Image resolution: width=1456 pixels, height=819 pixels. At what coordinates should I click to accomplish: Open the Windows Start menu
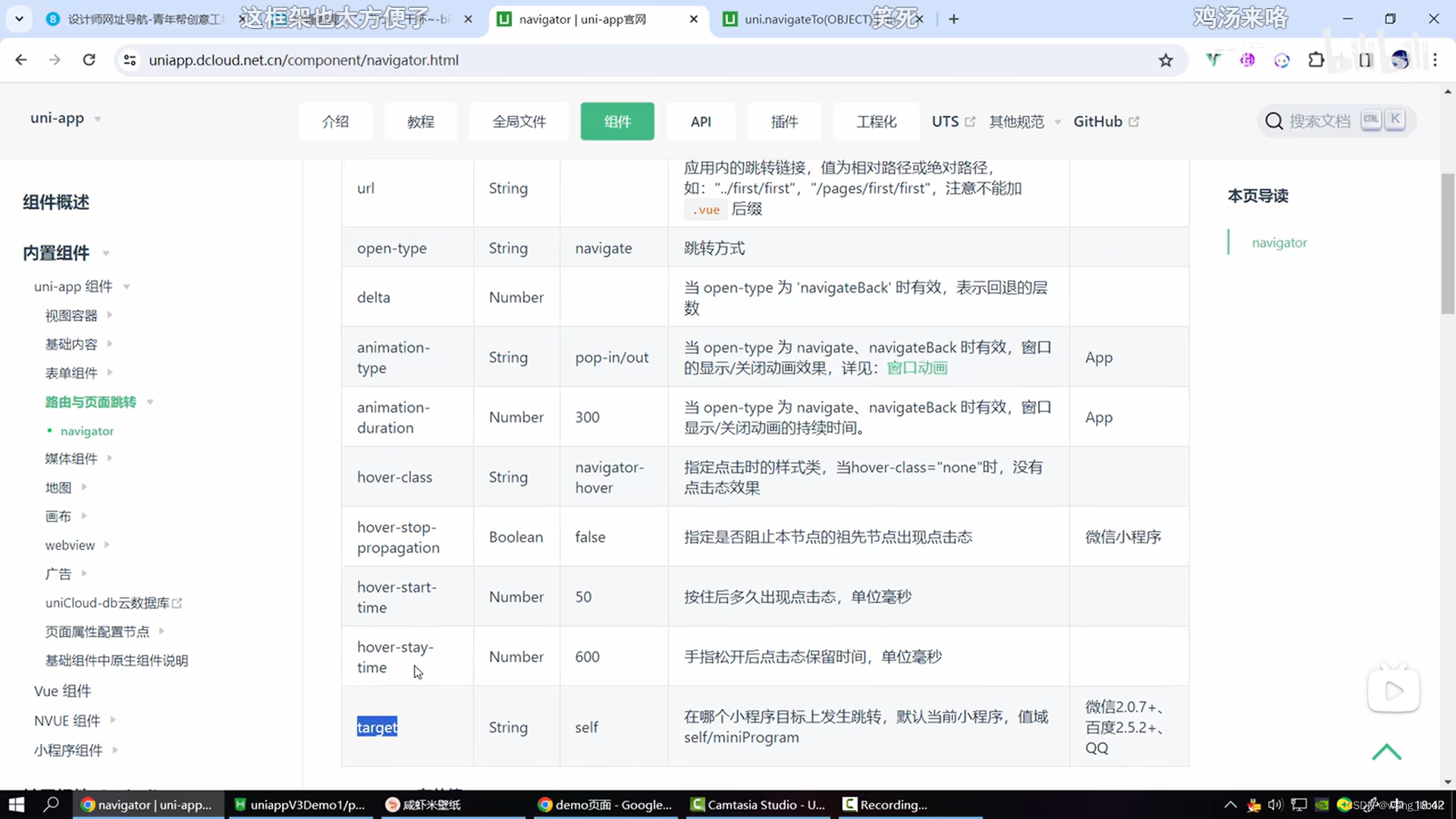tap(17, 805)
